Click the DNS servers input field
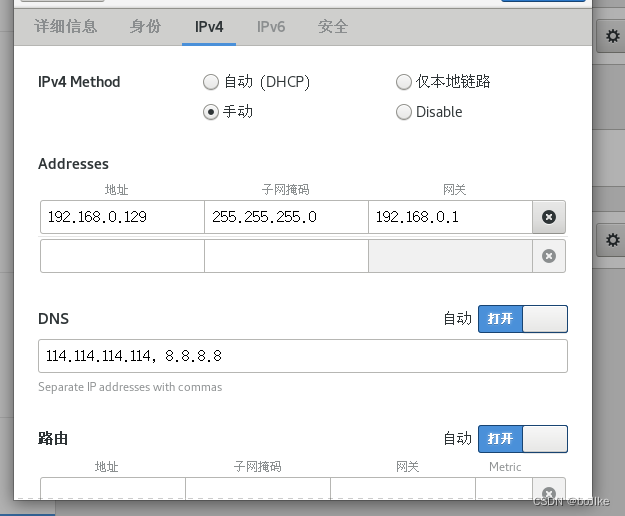The height and width of the screenshot is (516, 625). click(303, 356)
